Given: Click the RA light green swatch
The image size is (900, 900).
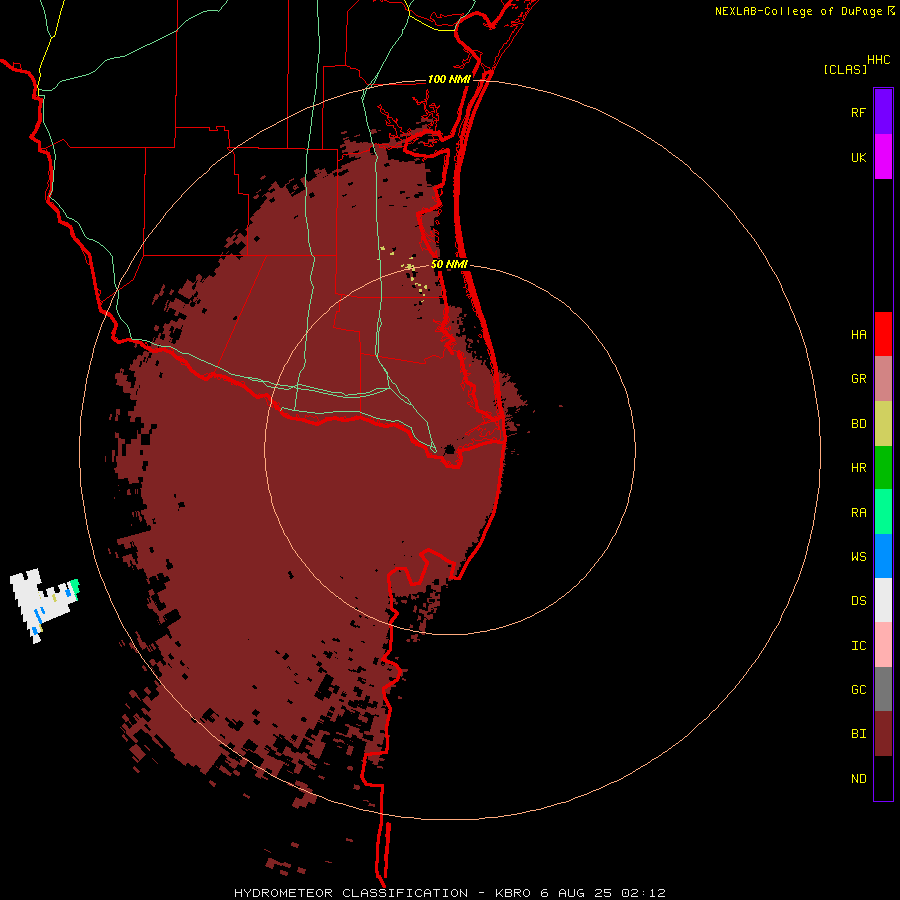Looking at the screenshot, I should click(883, 512).
